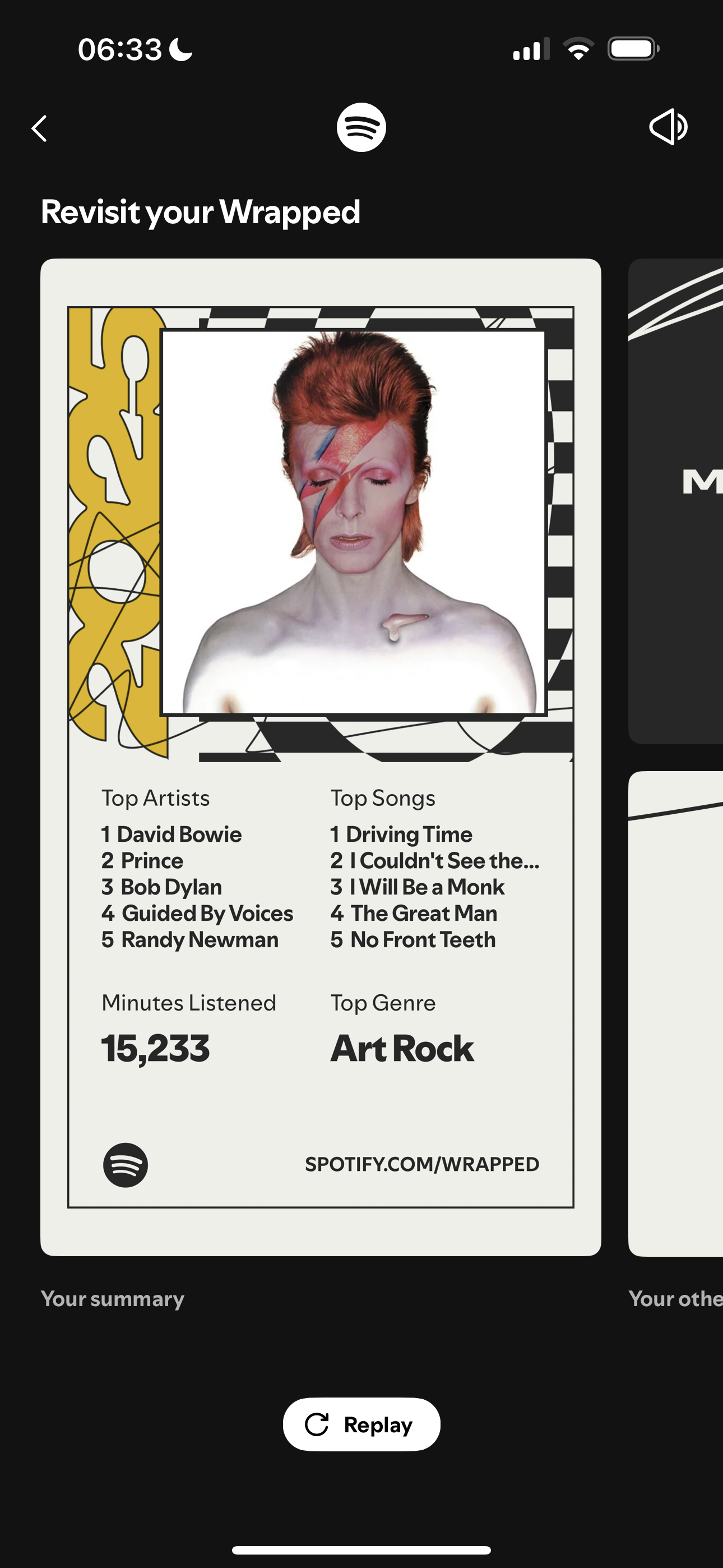Viewport: 723px width, 1568px height.
Task: Tap the Replay button
Action: point(361,1424)
